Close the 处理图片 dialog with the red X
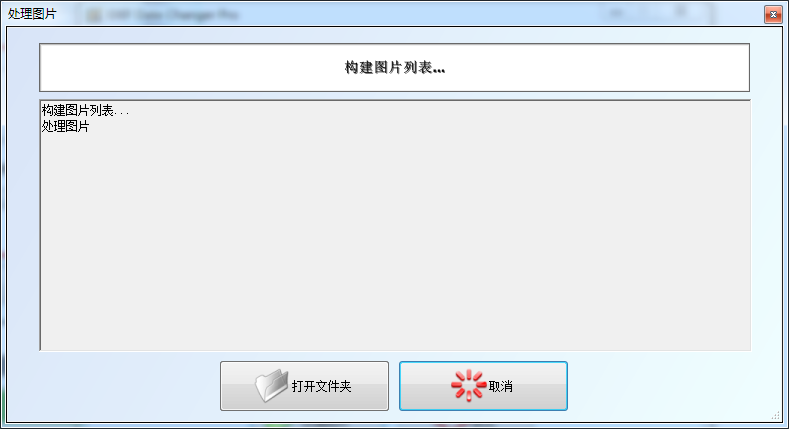The height and width of the screenshot is (429, 789). [x=773, y=15]
